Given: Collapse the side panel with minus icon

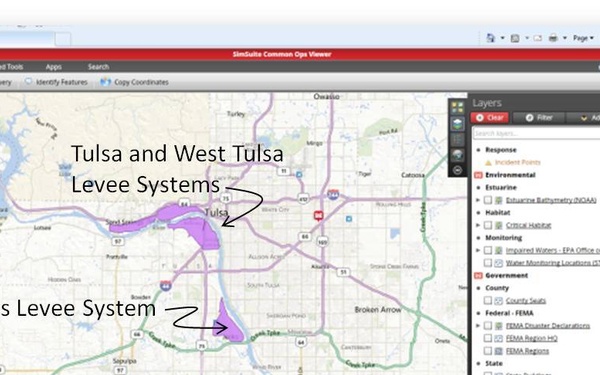Looking at the screenshot, I should [457, 170].
